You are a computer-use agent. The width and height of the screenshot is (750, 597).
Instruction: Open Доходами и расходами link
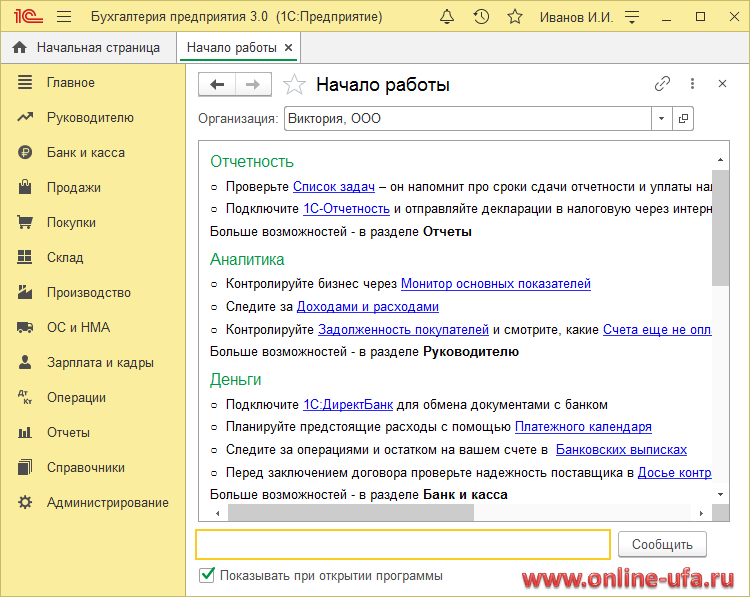point(367,306)
